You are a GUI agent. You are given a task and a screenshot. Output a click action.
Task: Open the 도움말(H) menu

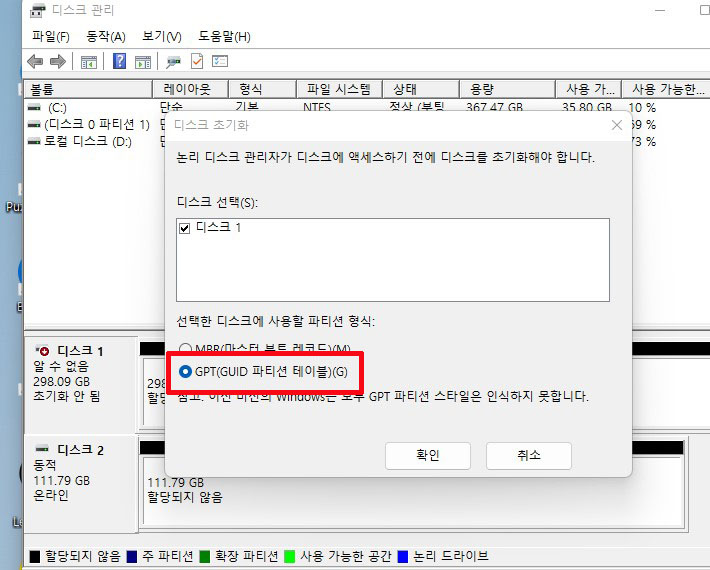(x=224, y=36)
